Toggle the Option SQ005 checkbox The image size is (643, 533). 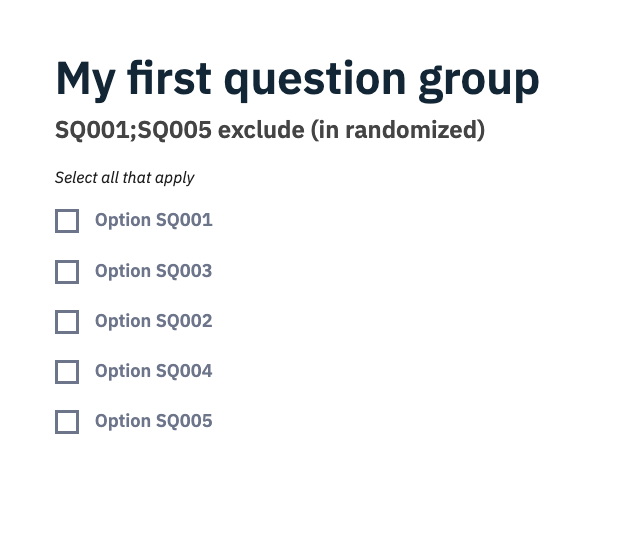67,422
